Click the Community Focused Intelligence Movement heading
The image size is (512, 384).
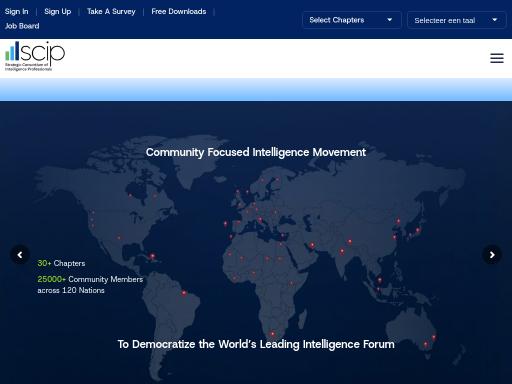[x=256, y=152]
